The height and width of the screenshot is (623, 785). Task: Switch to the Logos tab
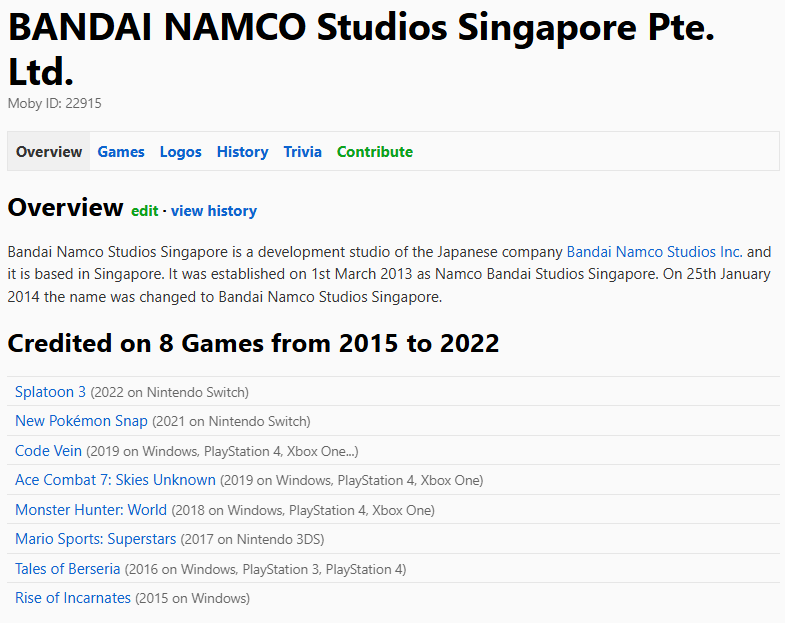point(180,152)
